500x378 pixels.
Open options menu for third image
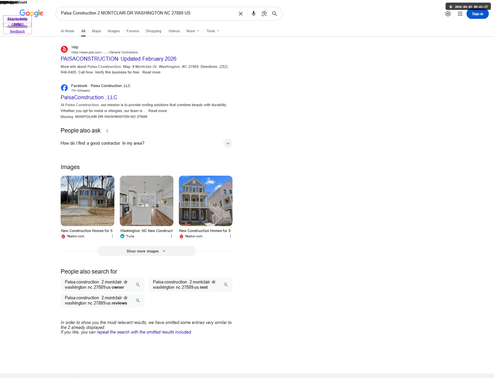coord(230,236)
